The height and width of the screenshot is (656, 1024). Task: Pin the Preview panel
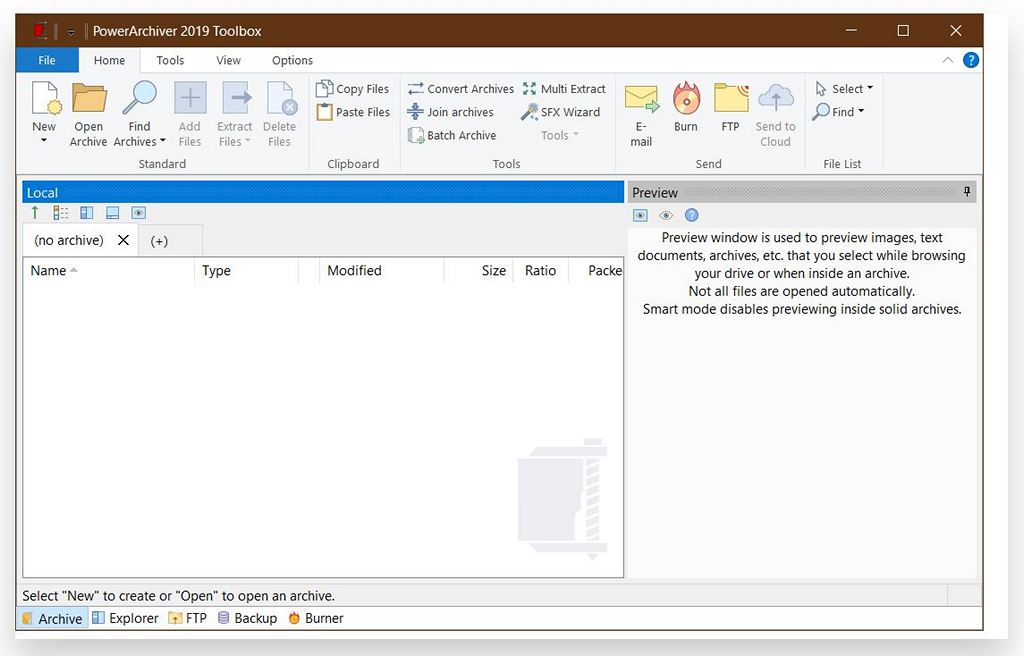click(967, 191)
